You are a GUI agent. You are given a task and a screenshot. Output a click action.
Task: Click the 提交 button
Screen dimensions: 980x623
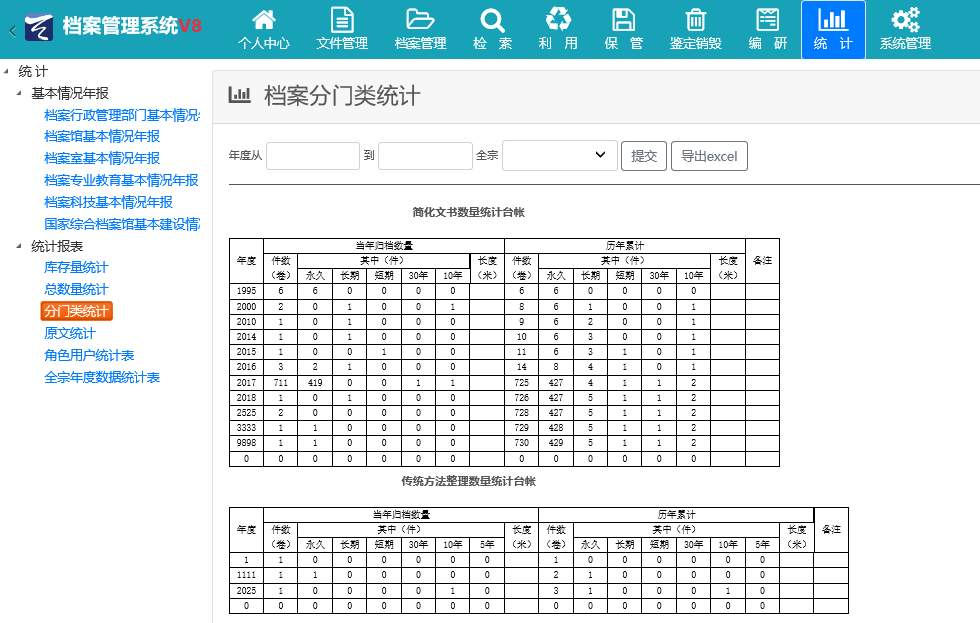644,156
